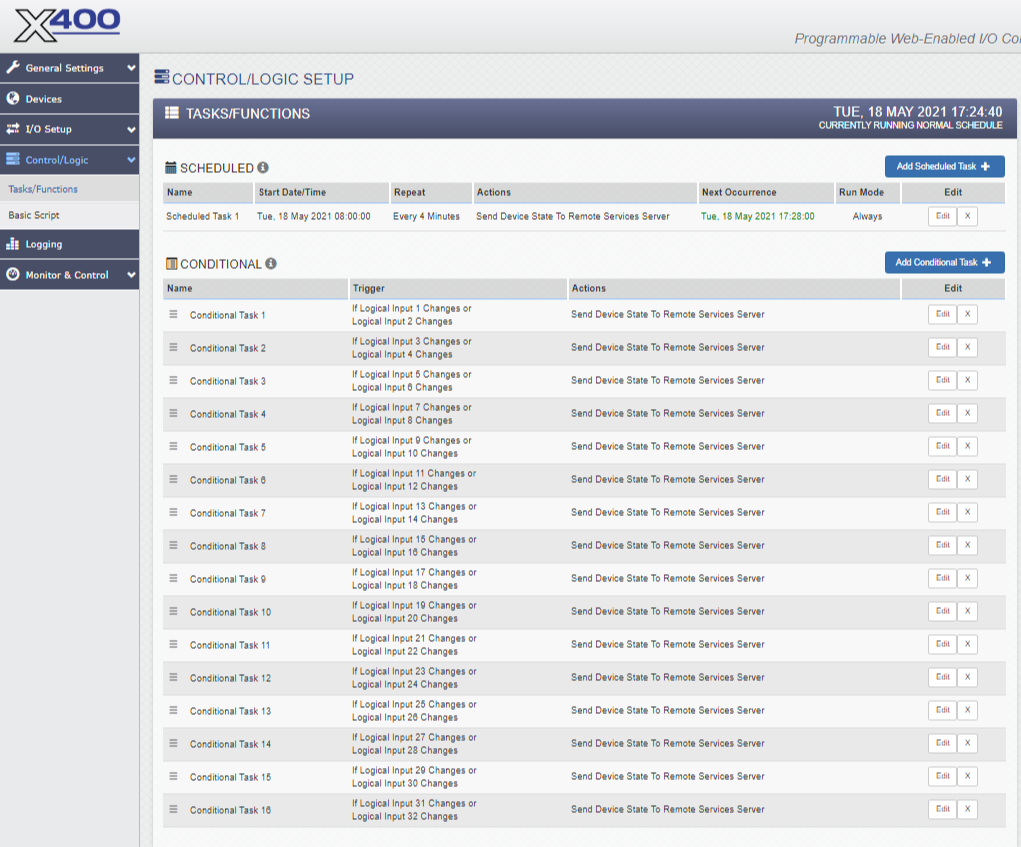Select Tasks/Functions sidebar item
The image size is (1021, 847).
tap(43, 189)
